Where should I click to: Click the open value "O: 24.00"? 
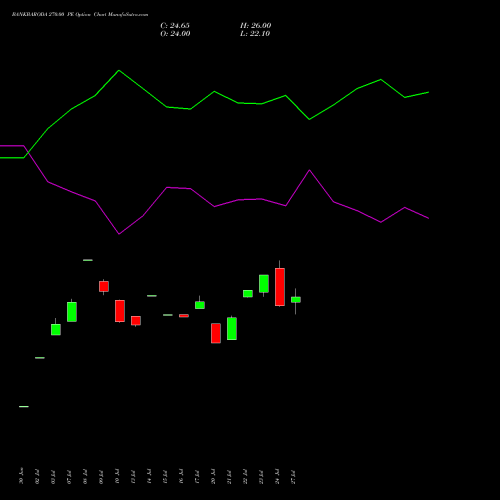(175, 34)
